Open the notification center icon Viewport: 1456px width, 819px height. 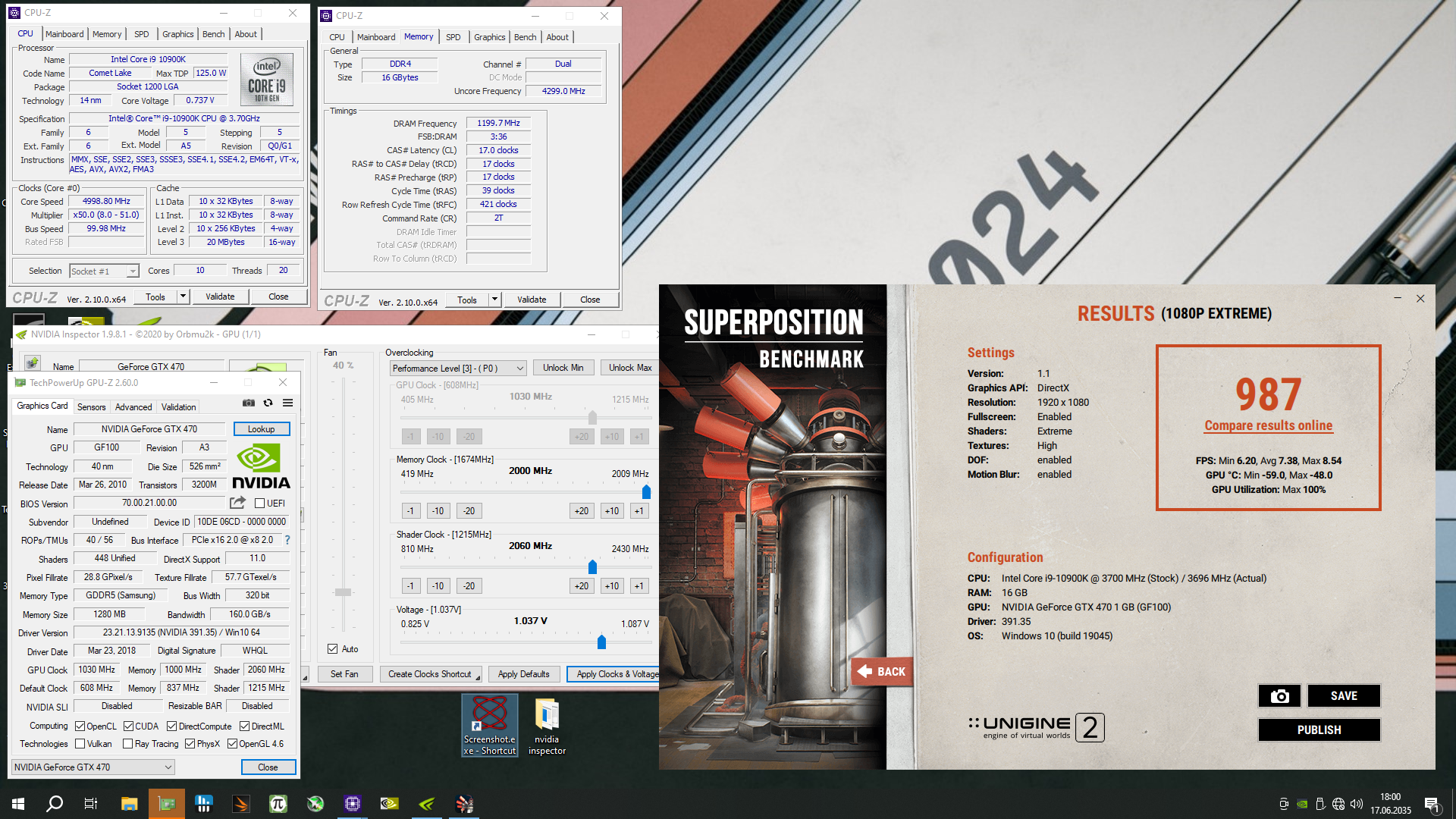pos(1432,804)
